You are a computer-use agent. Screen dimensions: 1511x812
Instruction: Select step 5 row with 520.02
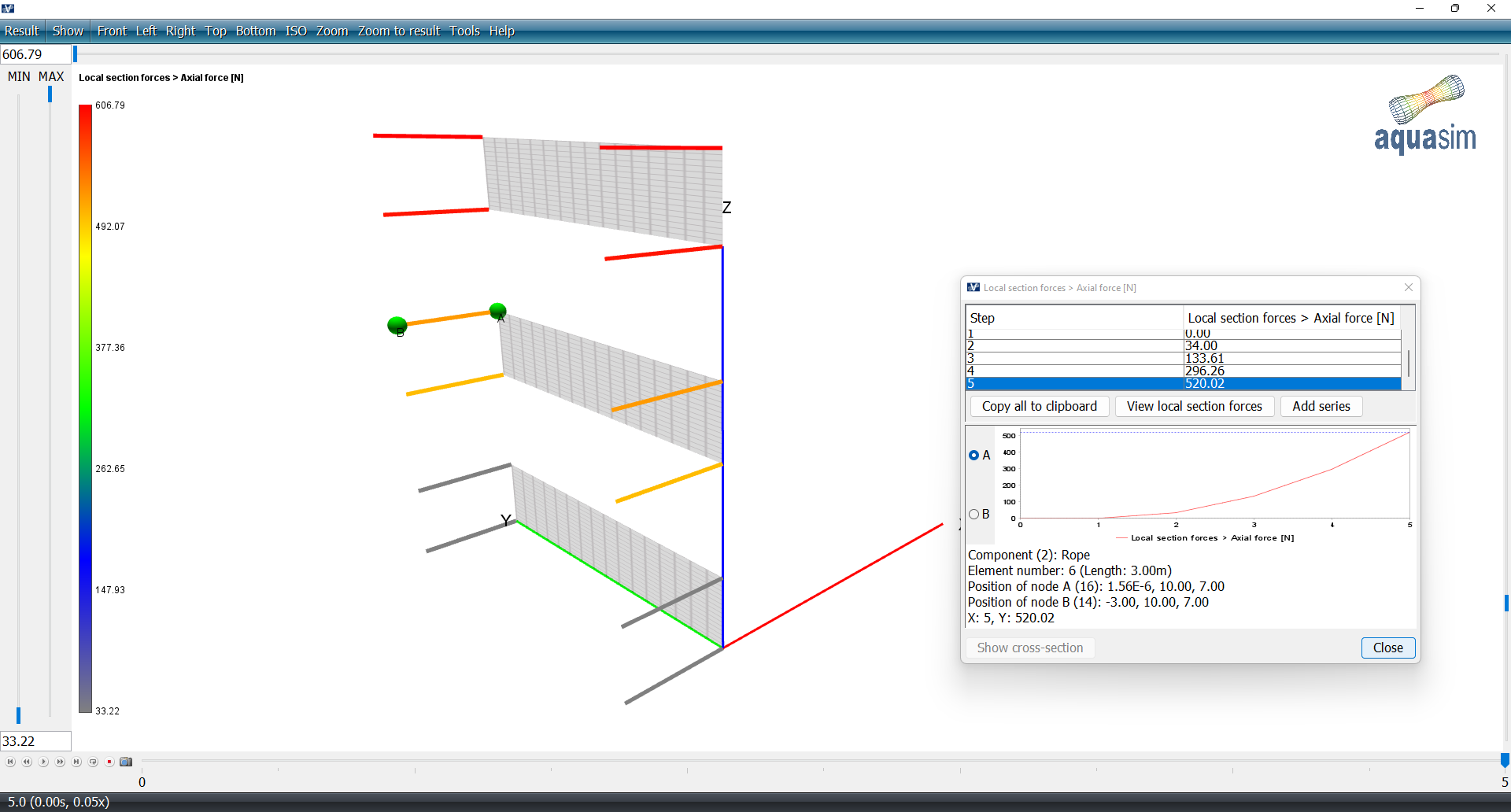coord(1183,384)
